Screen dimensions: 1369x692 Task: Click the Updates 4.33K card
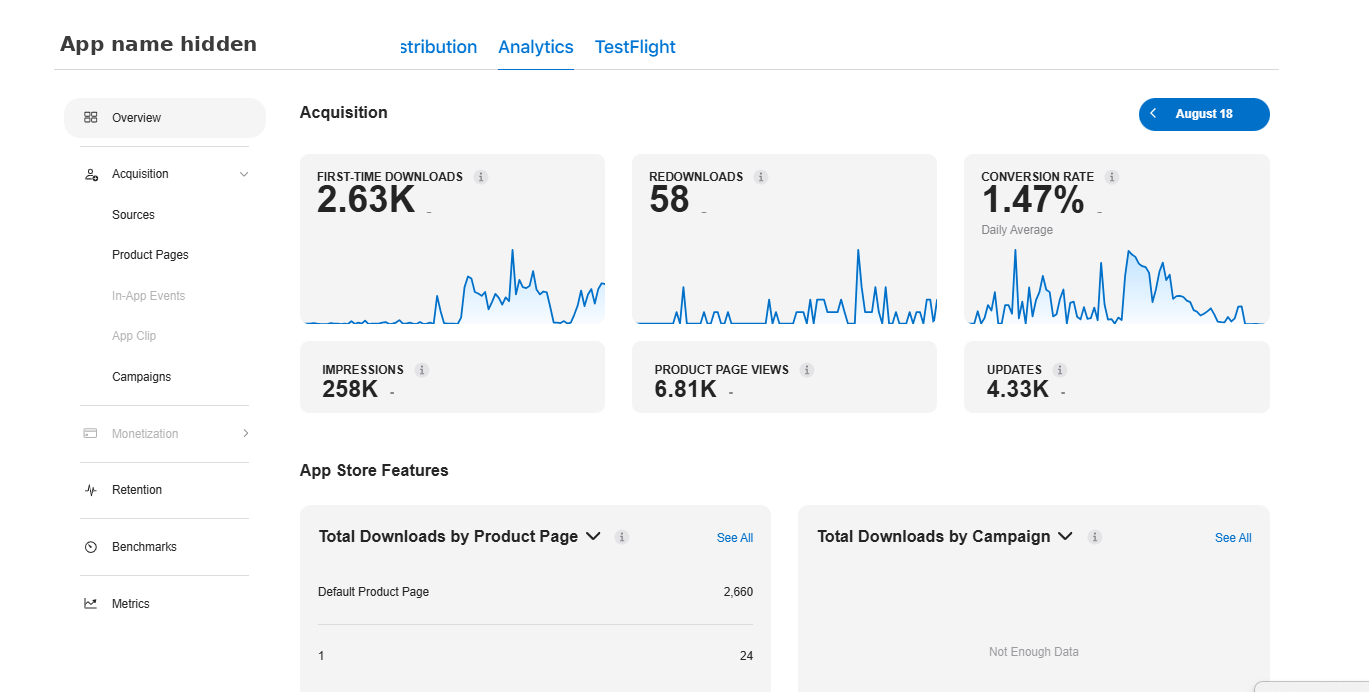pyautogui.click(x=1117, y=377)
